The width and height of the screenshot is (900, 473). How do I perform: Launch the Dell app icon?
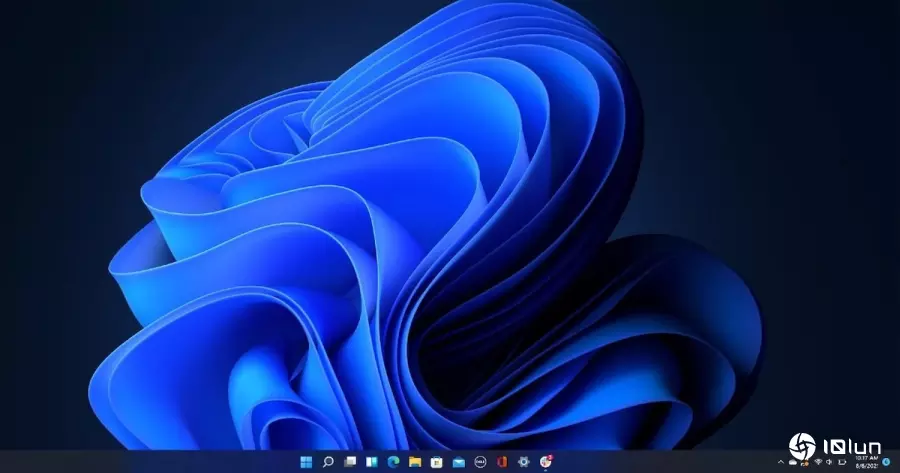[480, 462]
